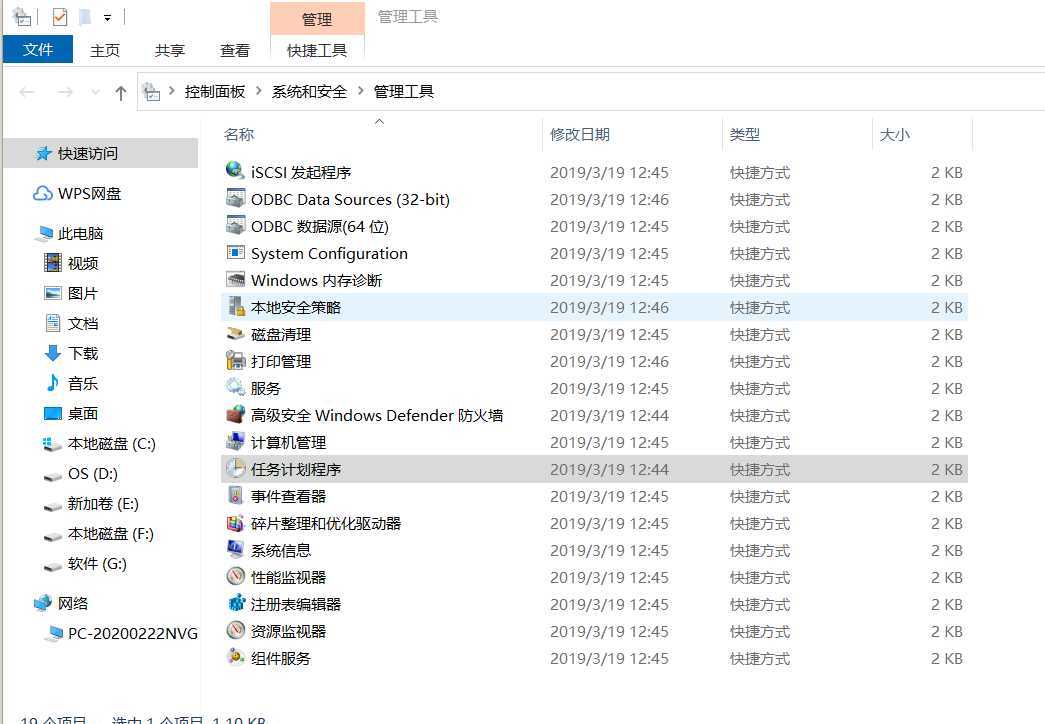Sort by the 名称 column header
The image size is (1045, 724).
(x=239, y=135)
